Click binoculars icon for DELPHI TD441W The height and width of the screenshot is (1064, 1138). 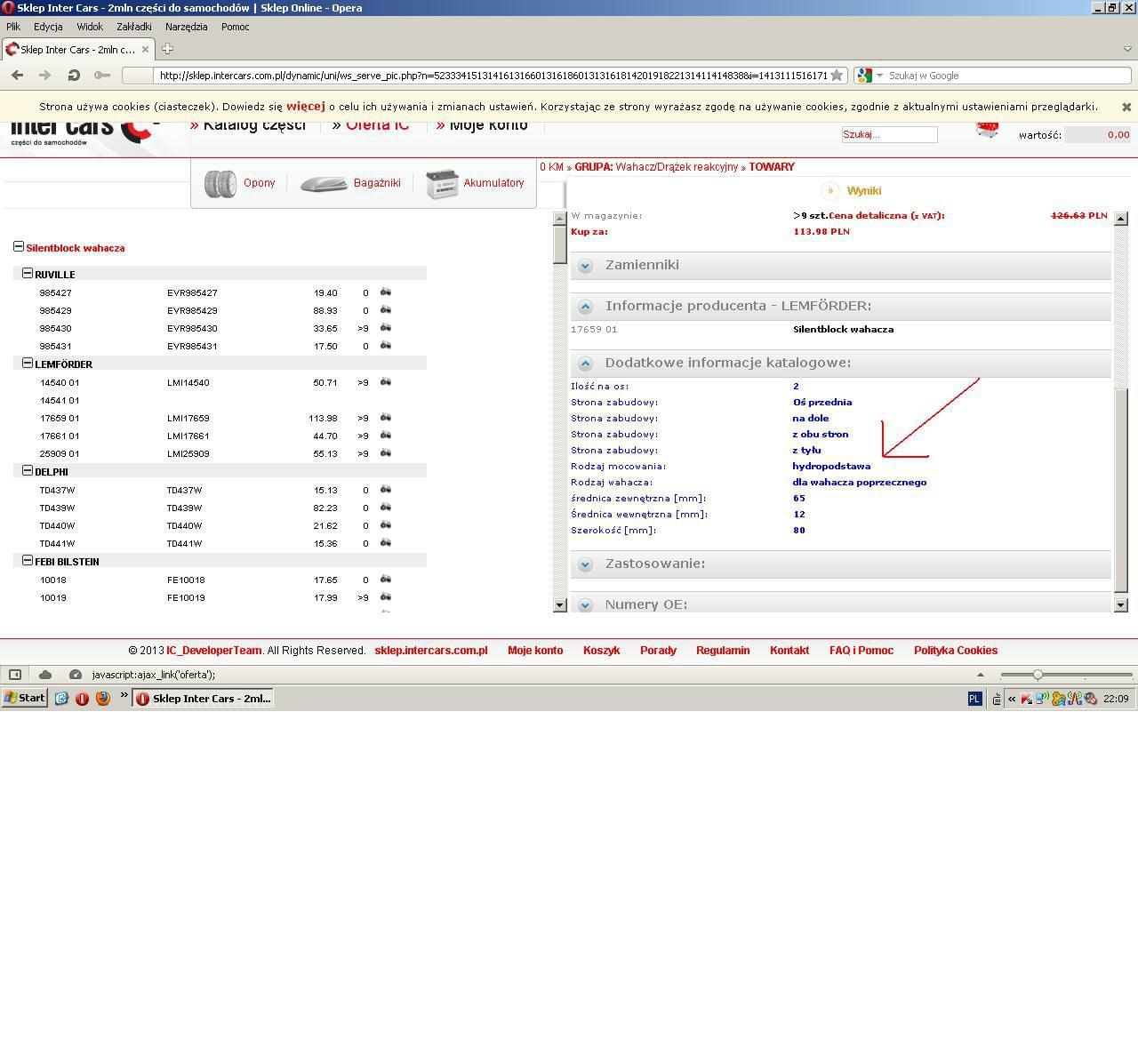tap(386, 543)
